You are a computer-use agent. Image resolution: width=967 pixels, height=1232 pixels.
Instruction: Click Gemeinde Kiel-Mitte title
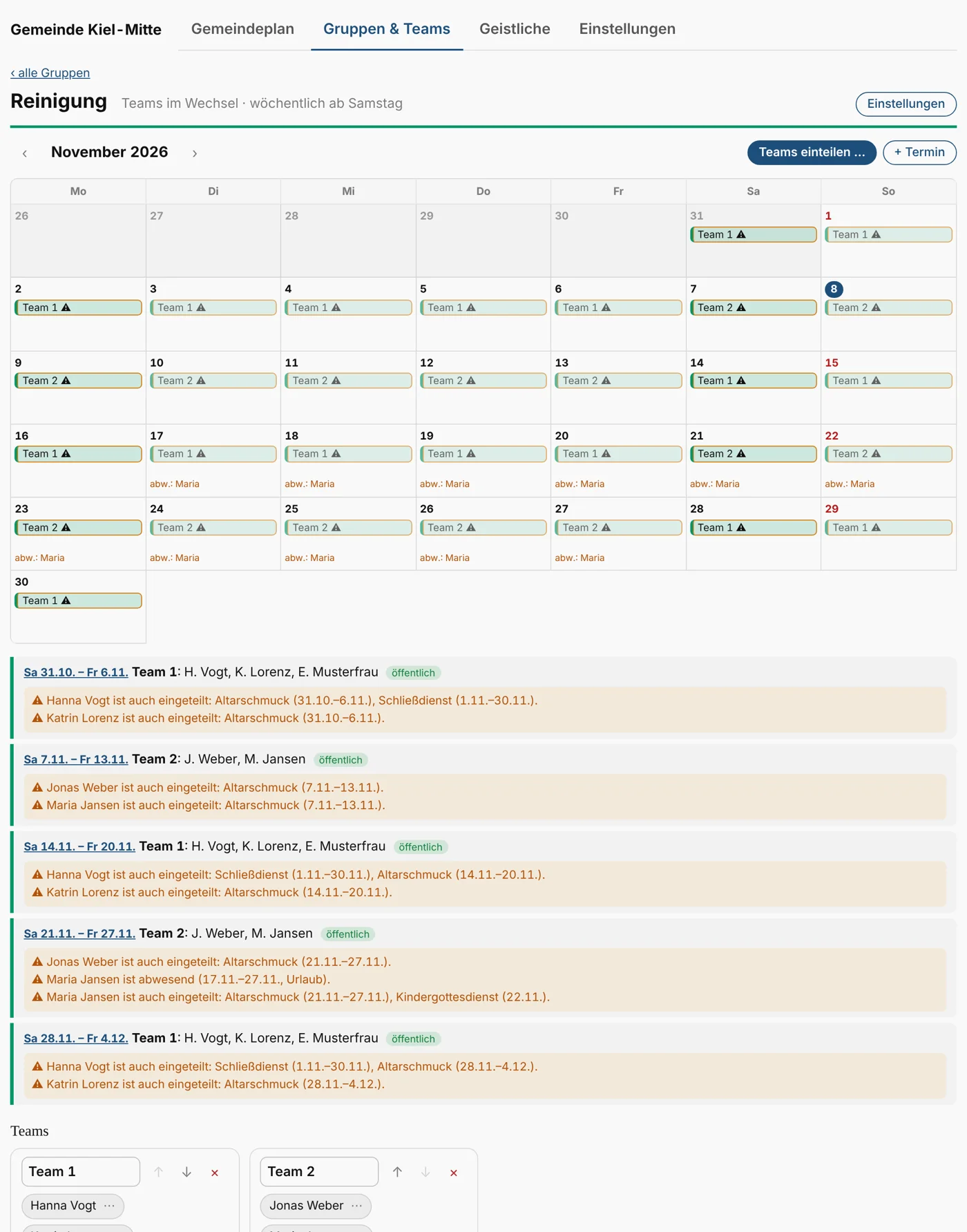point(86,30)
